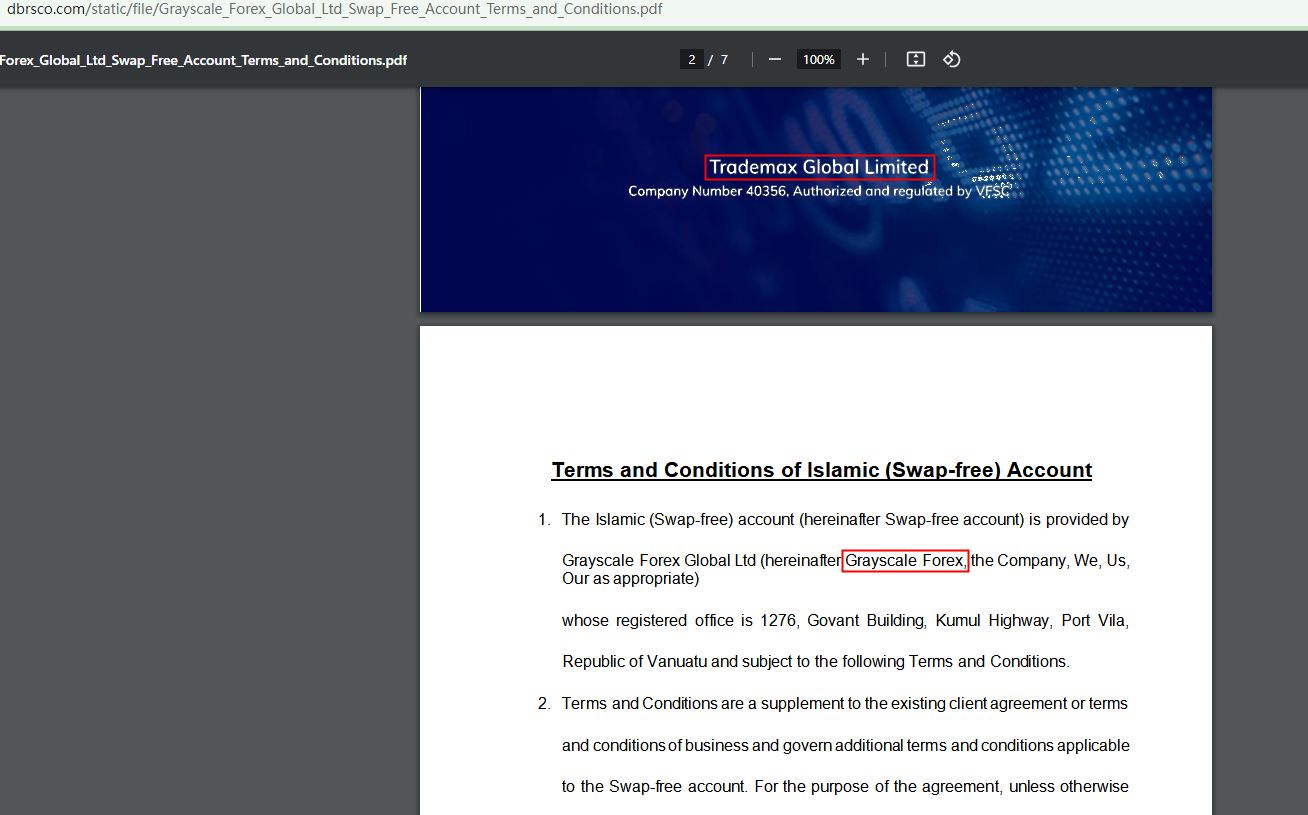Click the PDF file name in toolbar
Screen dimensions: 1308x815
coord(203,60)
